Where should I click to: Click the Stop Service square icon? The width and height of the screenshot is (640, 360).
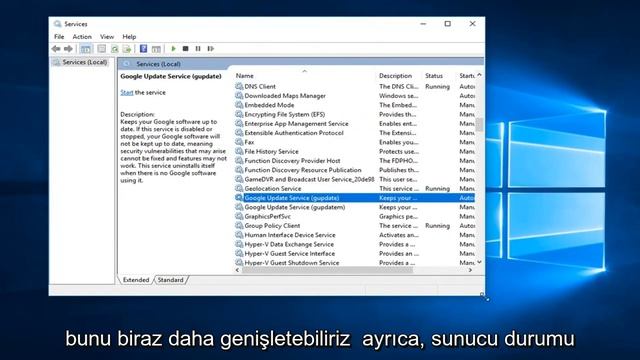pyautogui.click(x=185, y=49)
